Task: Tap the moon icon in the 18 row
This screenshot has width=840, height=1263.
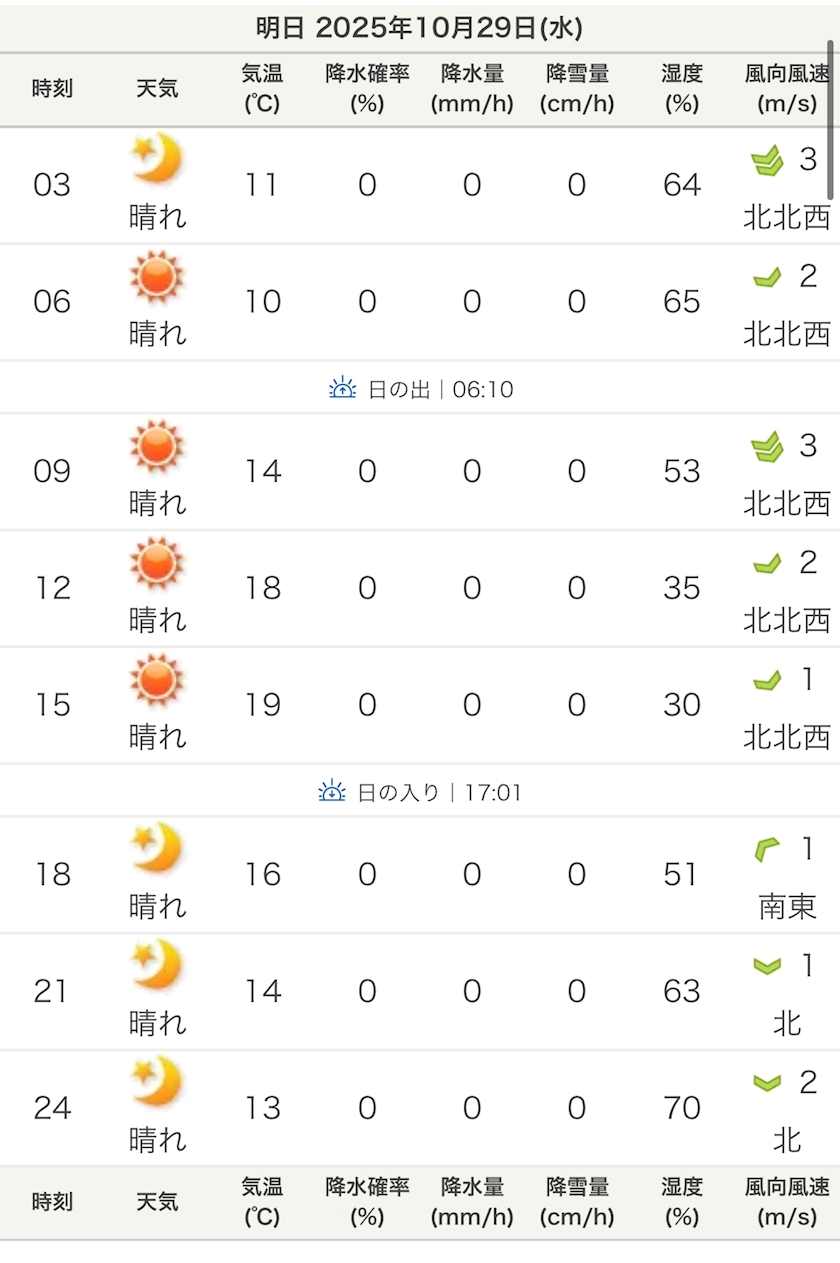Action: pos(157,848)
